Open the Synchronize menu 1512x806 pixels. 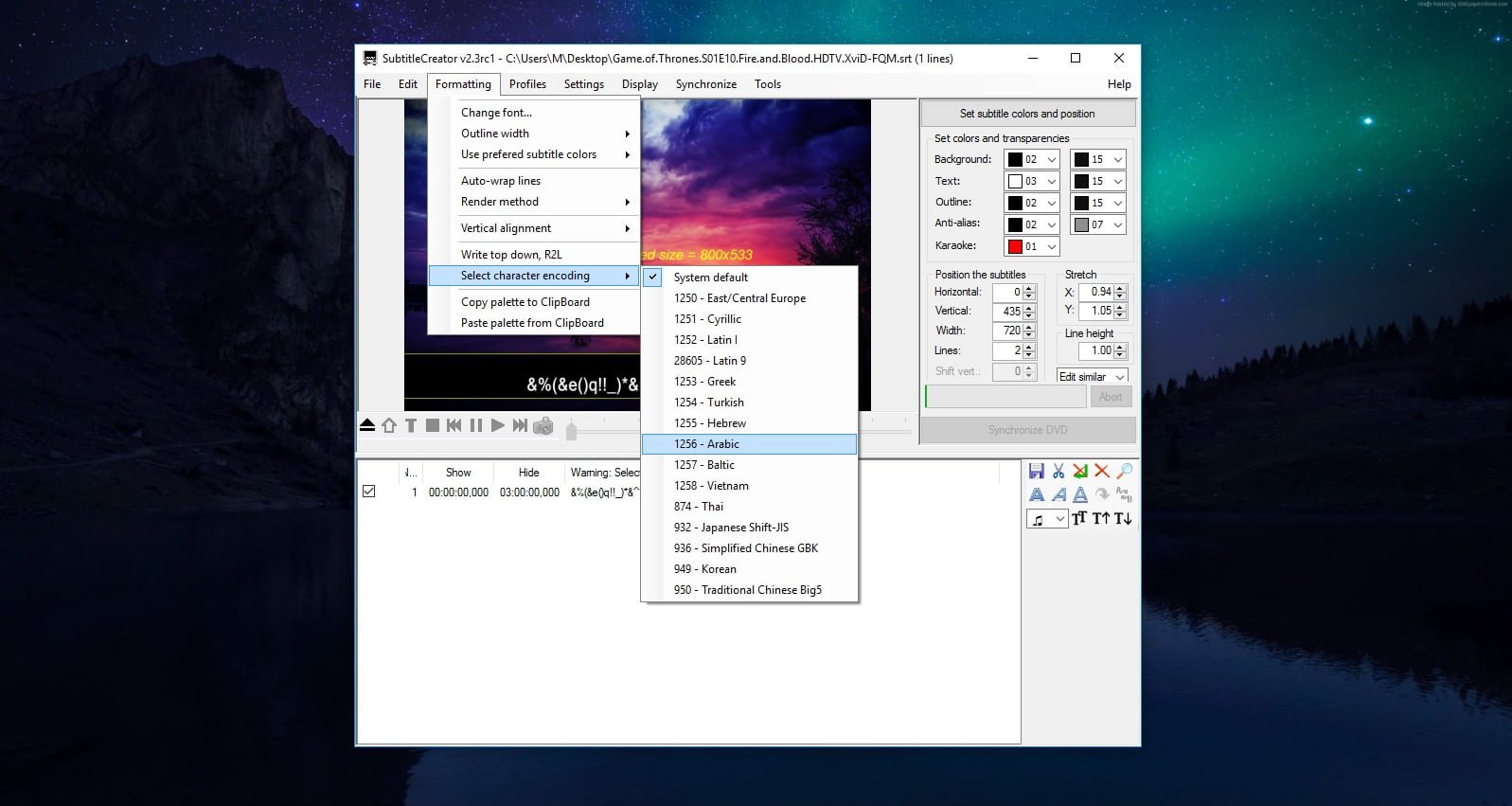click(x=705, y=84)
